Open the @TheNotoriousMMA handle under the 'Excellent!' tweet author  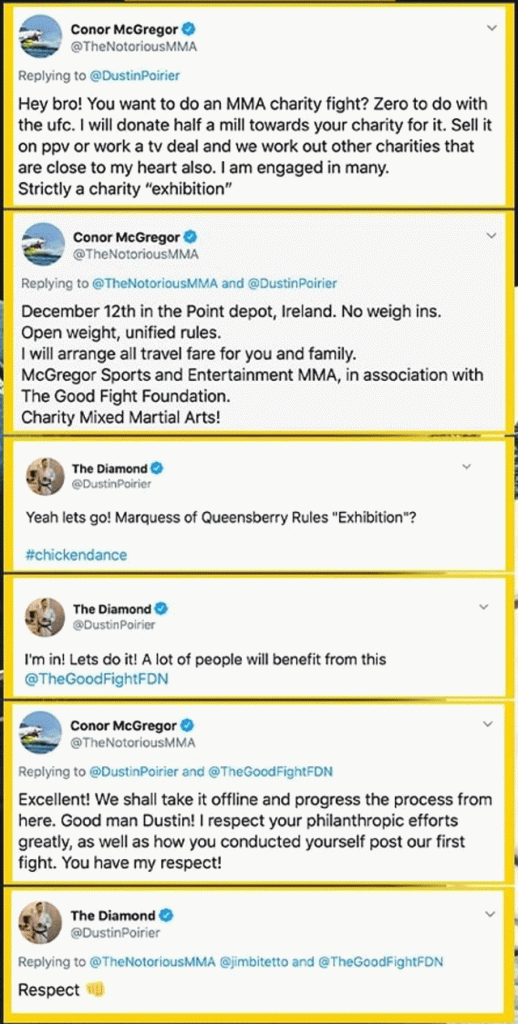click(x=133, y=743)
